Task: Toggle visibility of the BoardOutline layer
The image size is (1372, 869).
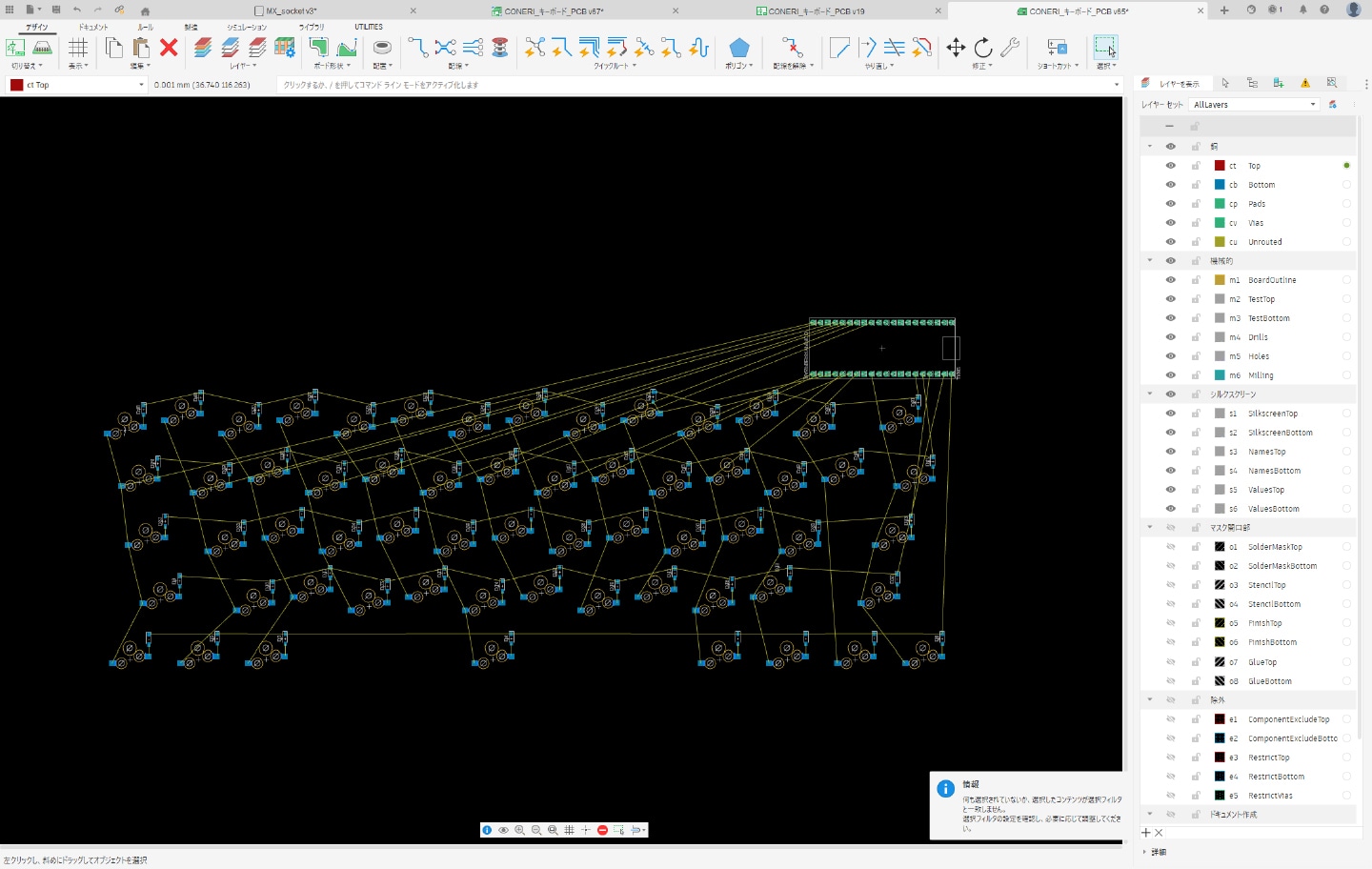Action: [1170, 280]
